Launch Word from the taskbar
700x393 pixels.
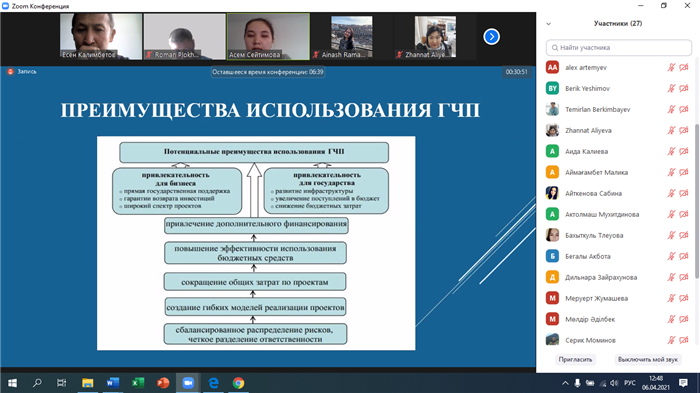click(112, 383)
